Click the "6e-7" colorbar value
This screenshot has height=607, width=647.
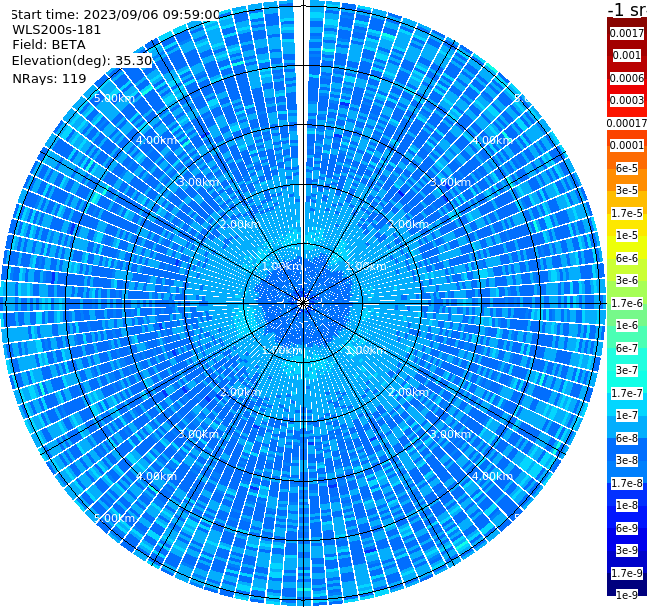point(627,348)
